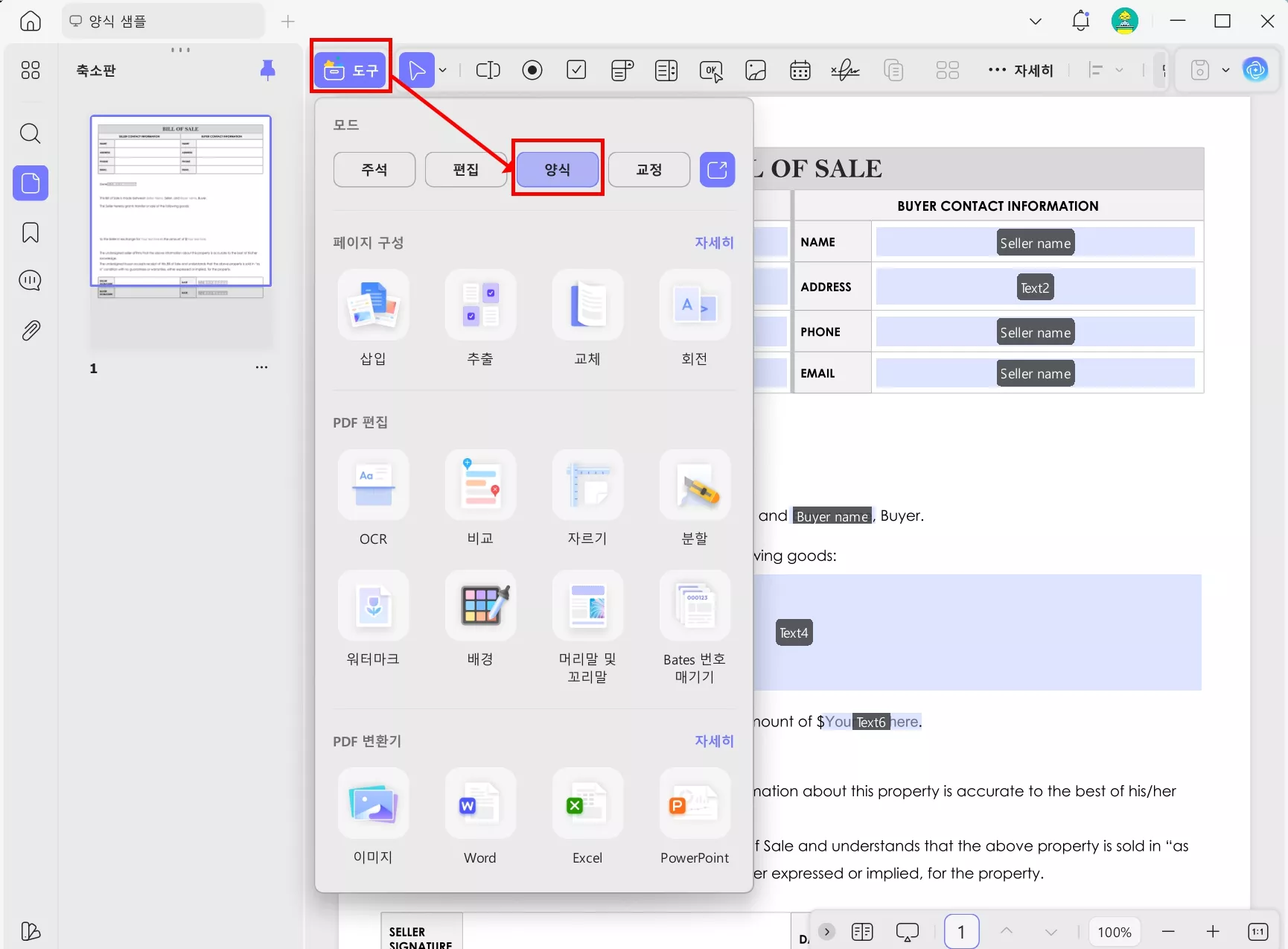This screenshot has width=1288, height=949.
Task: Click the four-squares icon atop the left sidebar
Action: 31,70
